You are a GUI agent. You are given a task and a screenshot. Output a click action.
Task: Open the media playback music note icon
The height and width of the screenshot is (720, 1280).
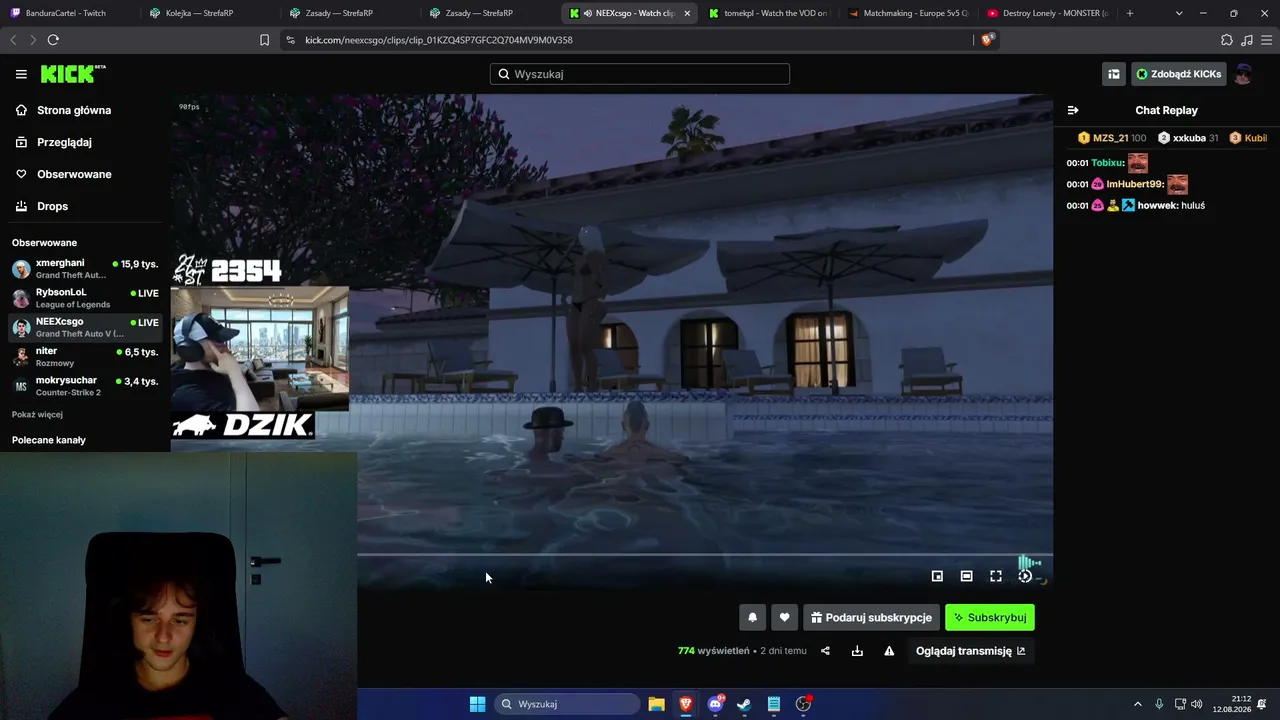click(1246, 40)
